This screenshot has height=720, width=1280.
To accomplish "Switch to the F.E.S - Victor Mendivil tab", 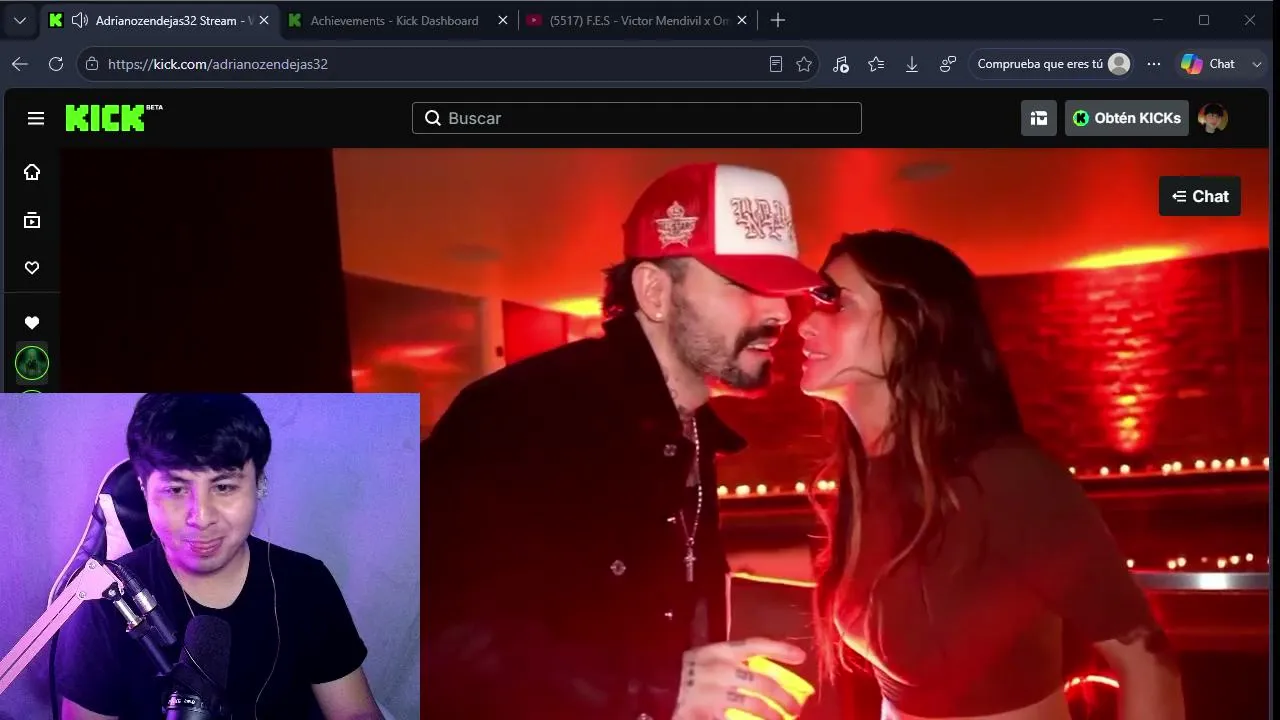I will (638, 20).
